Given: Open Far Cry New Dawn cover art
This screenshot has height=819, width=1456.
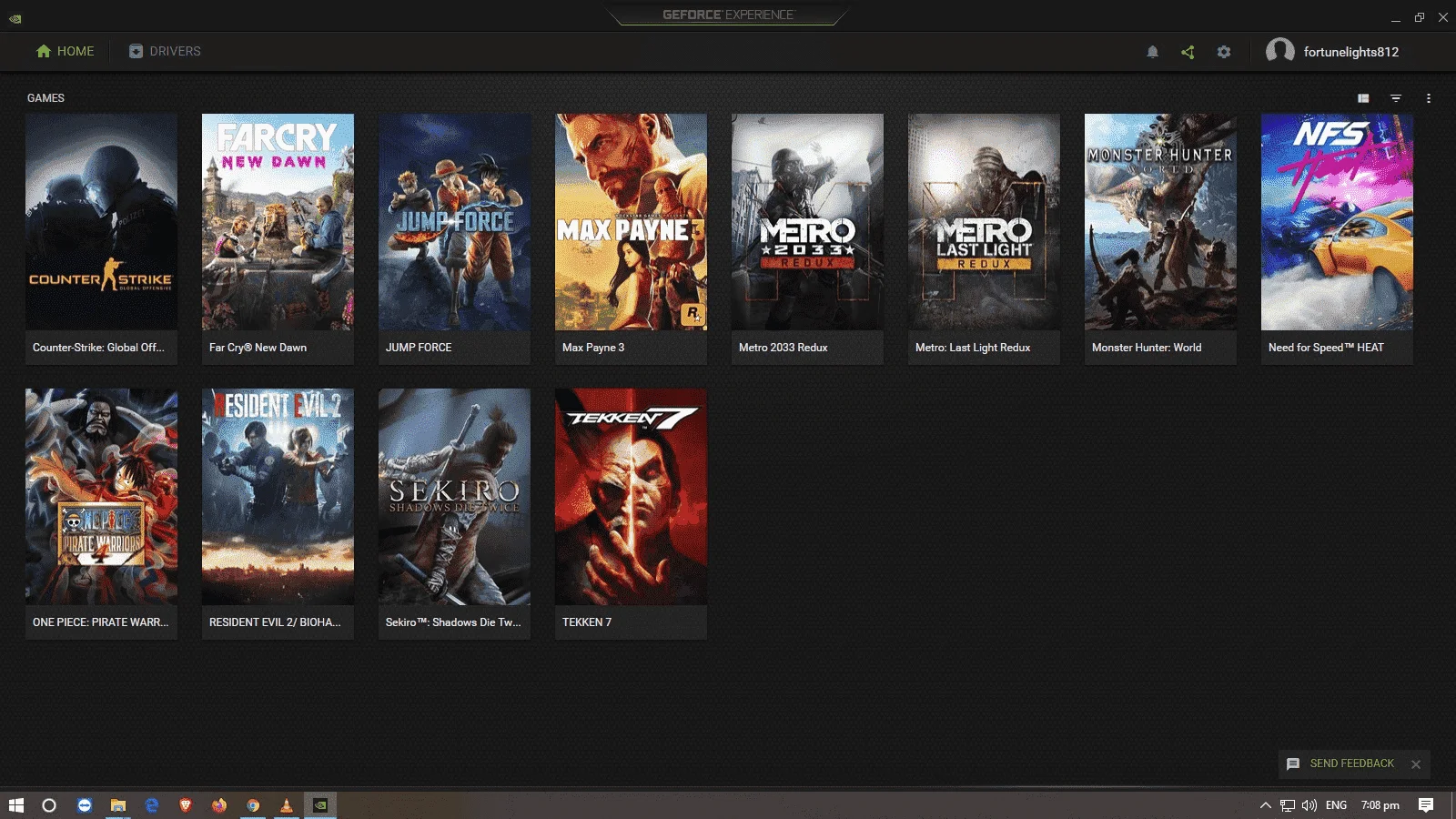Looking at the screenshot, I should [x=278, y=221].
